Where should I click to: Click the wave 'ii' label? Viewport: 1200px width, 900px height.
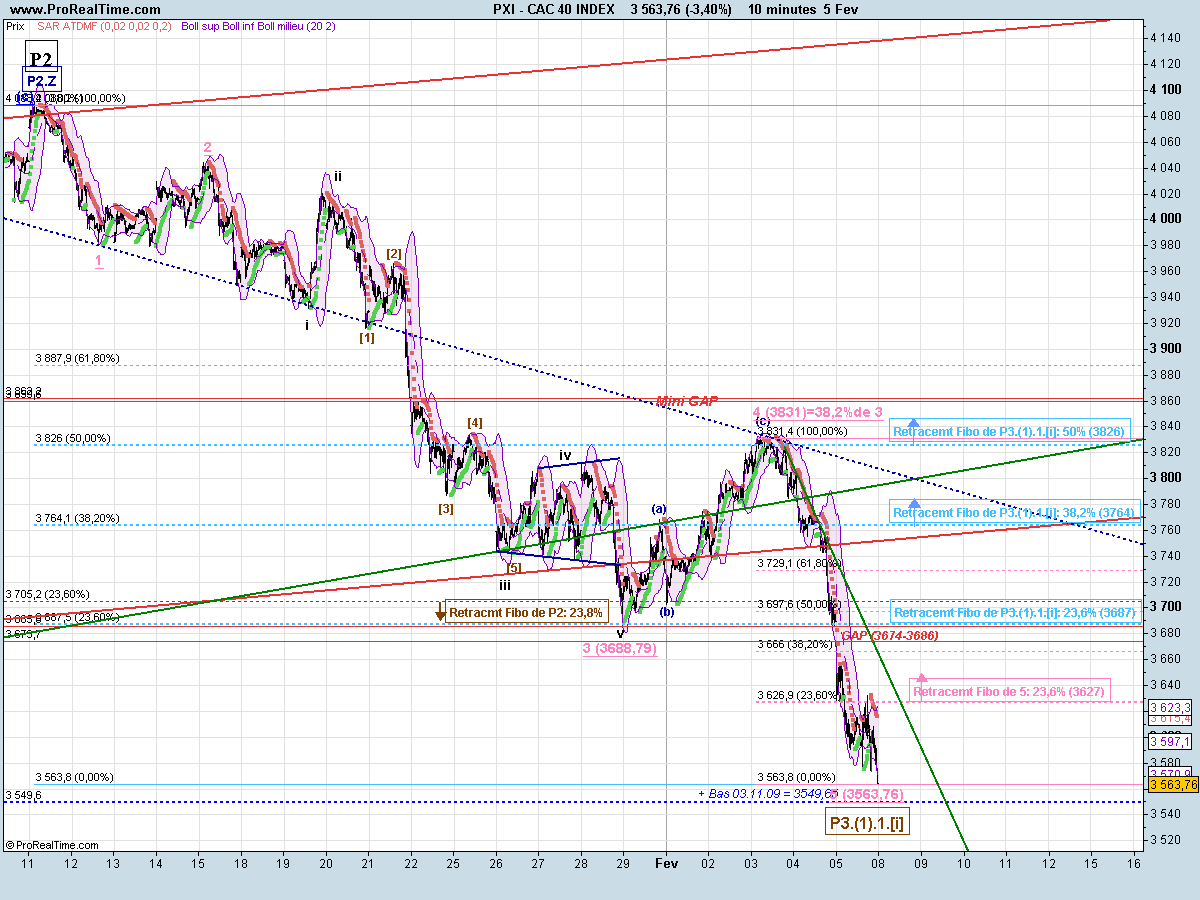coord(338,176)
